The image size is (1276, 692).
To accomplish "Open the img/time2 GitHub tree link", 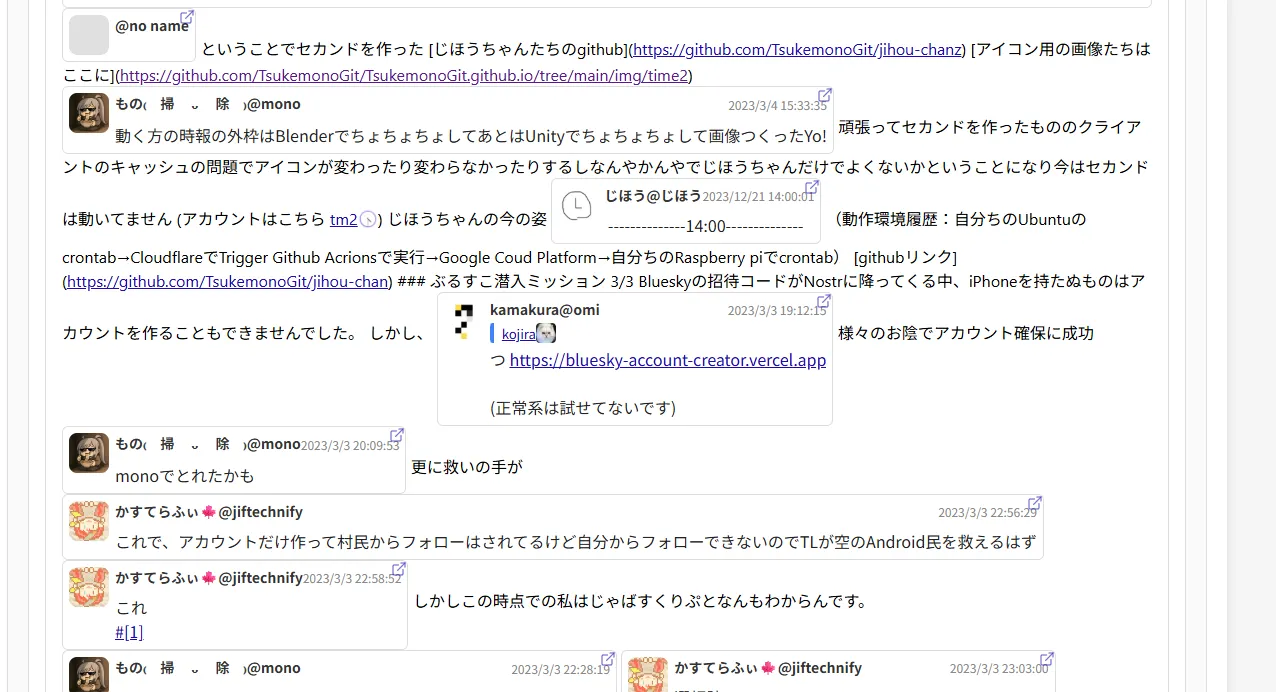I will click(x=404, y=75).
